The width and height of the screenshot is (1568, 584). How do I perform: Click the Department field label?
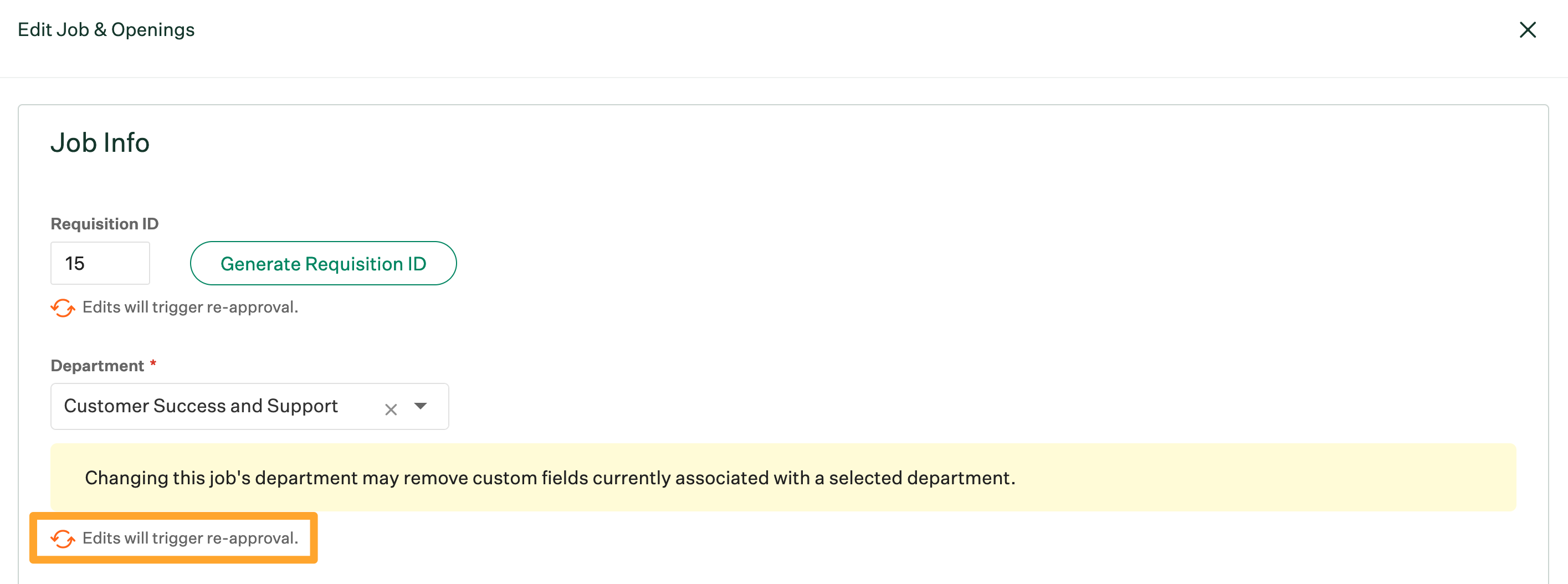pos(98,365)
